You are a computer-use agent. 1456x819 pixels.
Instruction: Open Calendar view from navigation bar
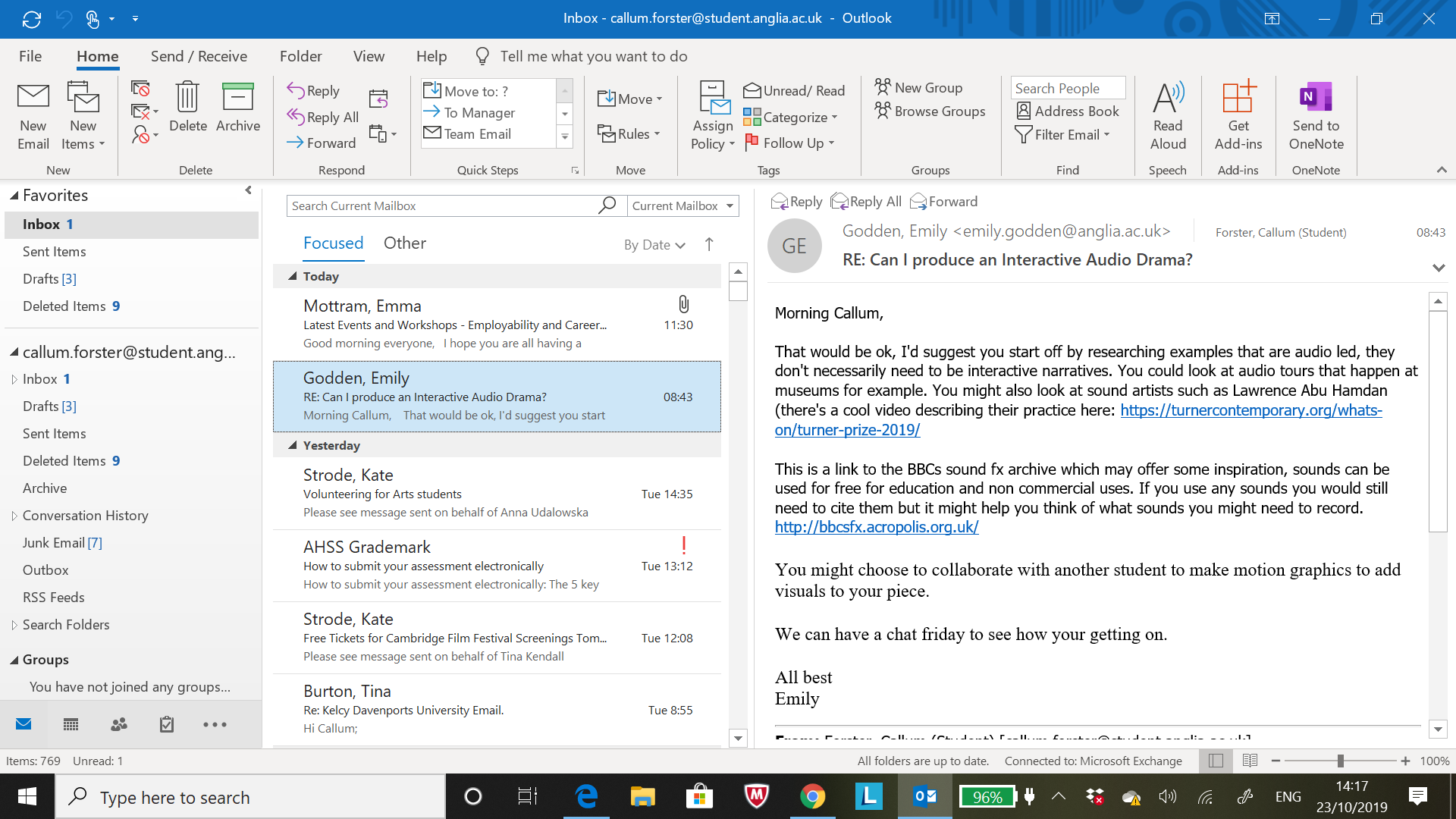coord(71,725)
